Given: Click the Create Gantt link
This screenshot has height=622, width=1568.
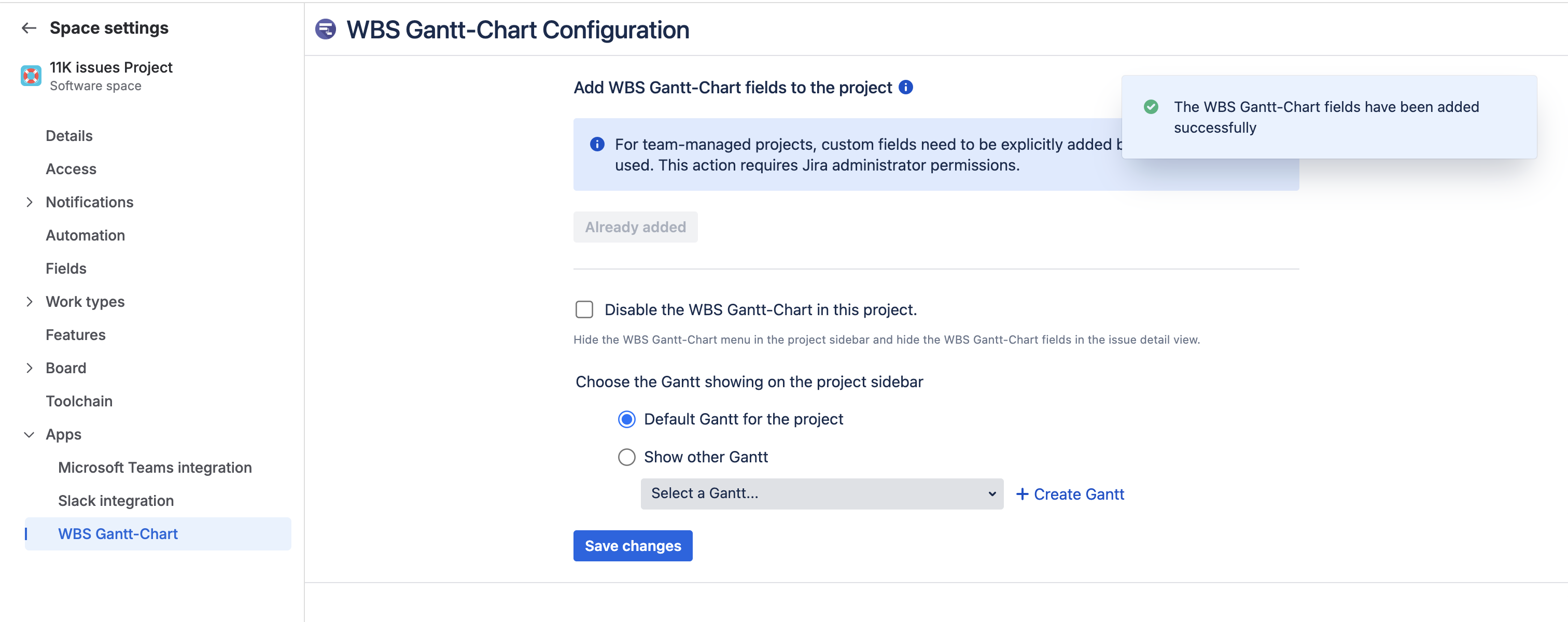Looking at the screenshot, I should (1078, 494).
